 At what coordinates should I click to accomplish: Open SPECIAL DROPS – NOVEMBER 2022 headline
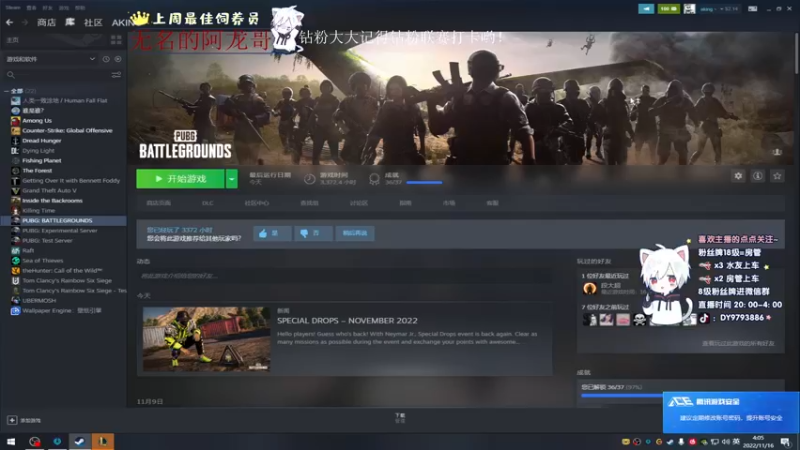point(347,320)
